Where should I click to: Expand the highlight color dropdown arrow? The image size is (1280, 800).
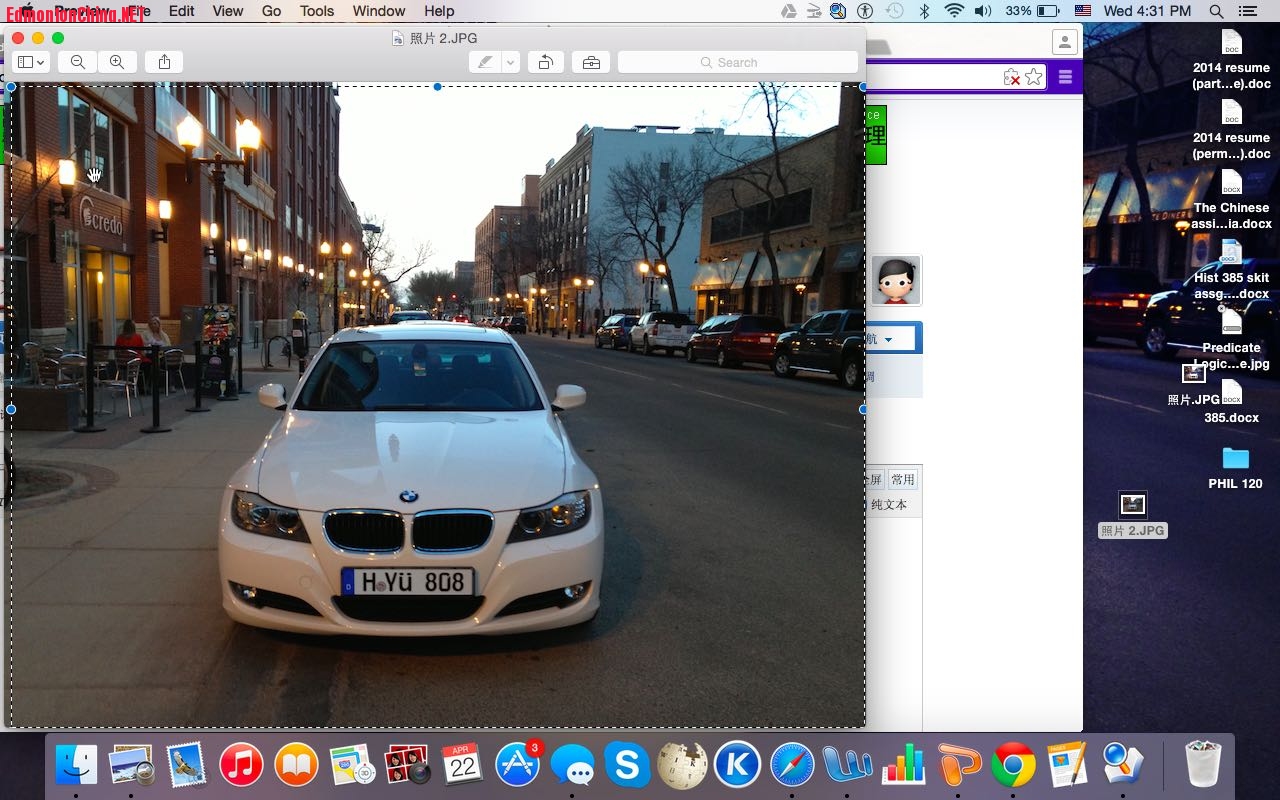click(510, 62)
